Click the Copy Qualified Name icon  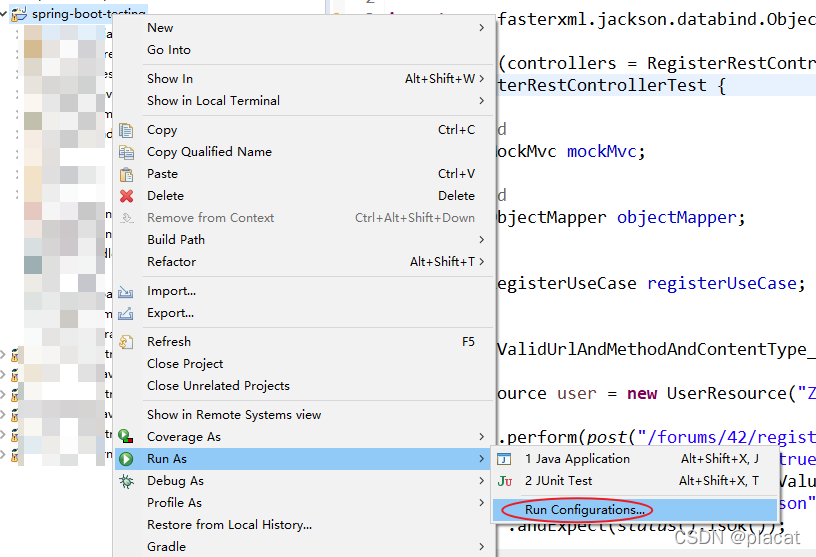(x=126, y=152)
